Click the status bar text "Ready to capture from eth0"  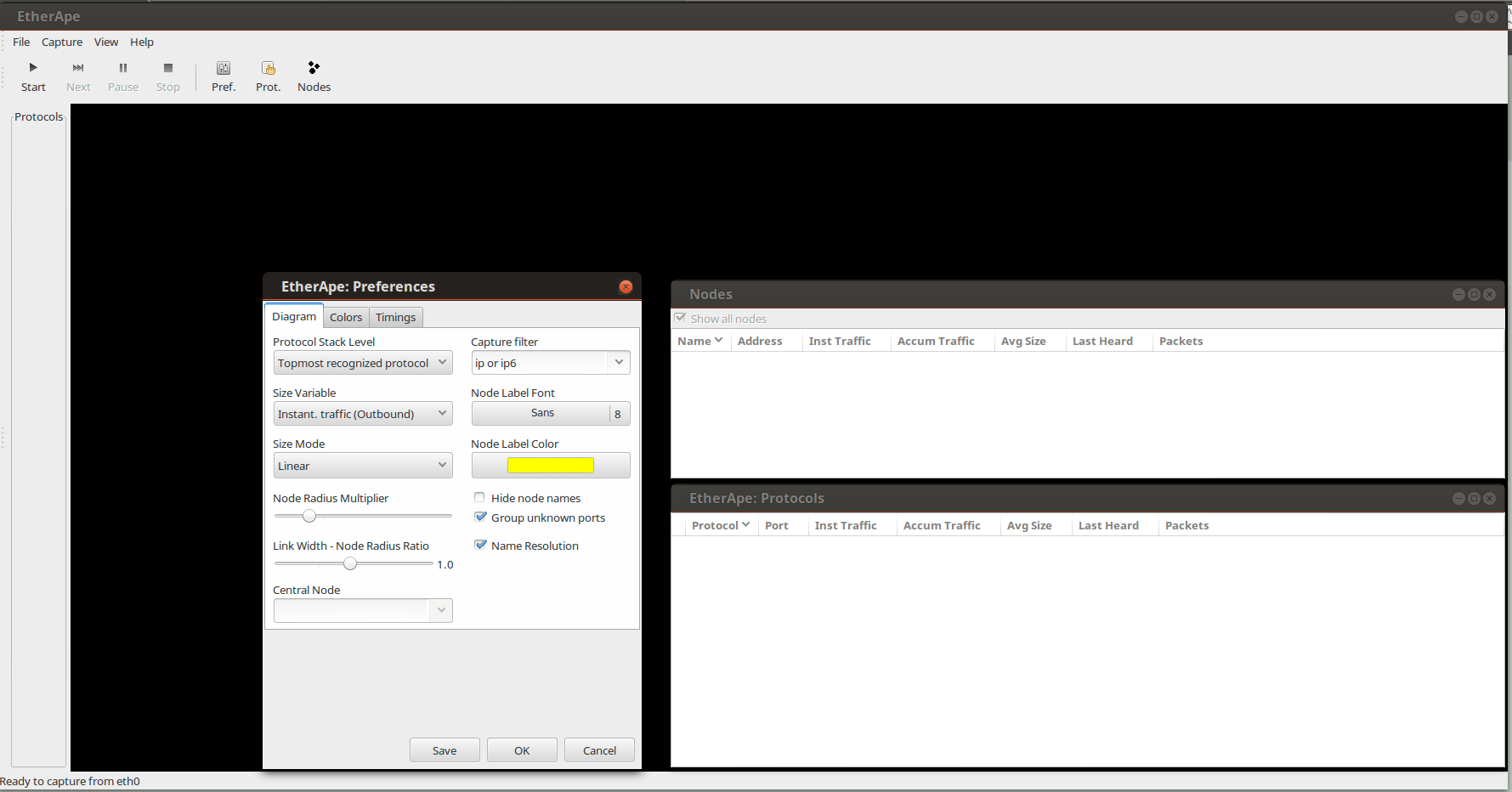point(70,781)
